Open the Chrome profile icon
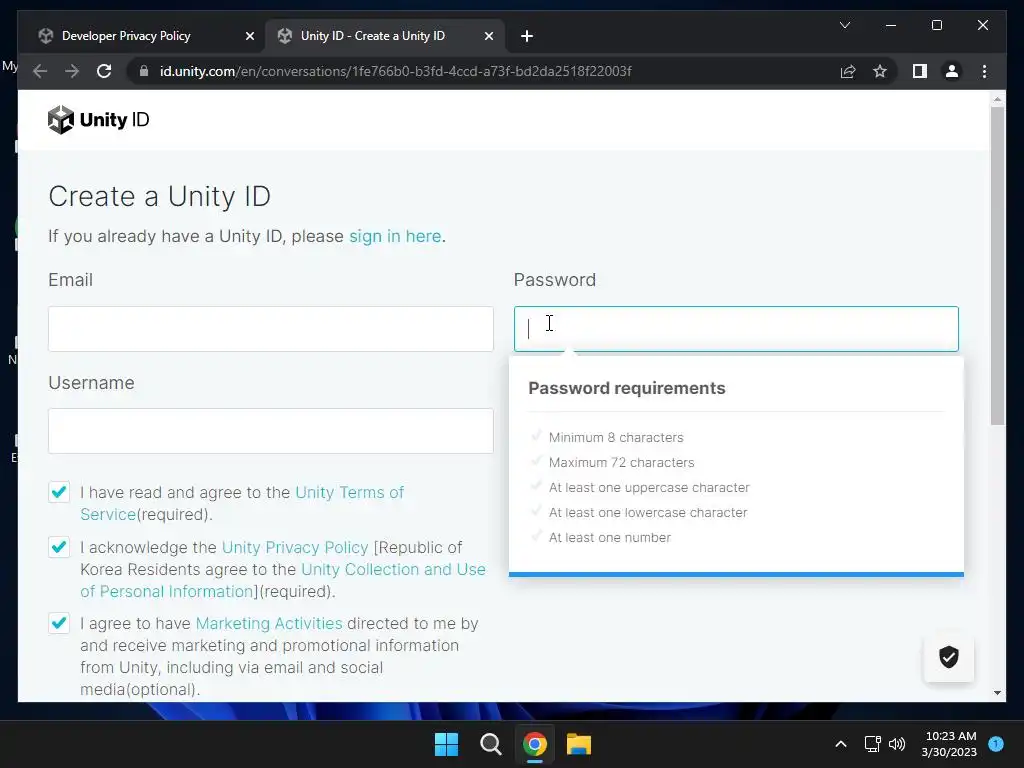The image size is (1024, 768). [952, 71]
